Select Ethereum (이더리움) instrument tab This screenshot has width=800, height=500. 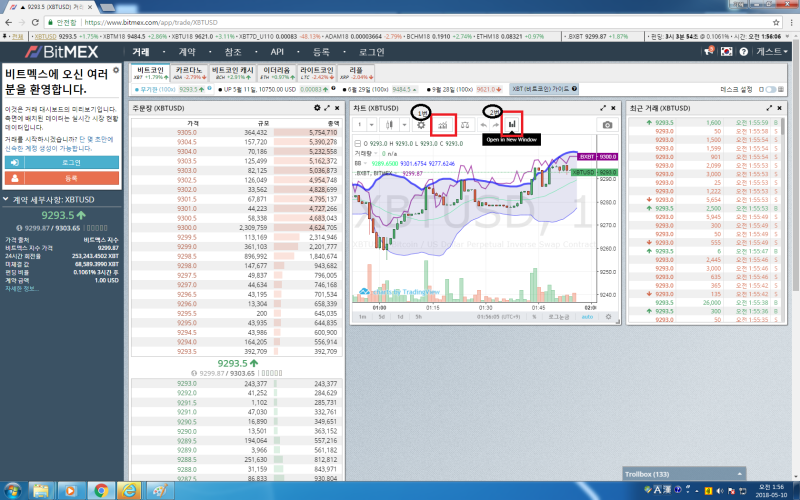pyautogui.click(x=277, y=72)
